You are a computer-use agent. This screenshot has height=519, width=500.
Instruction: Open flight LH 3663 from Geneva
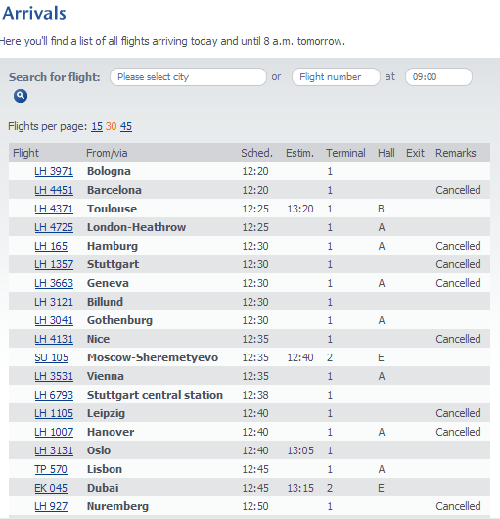click(53, 283)
